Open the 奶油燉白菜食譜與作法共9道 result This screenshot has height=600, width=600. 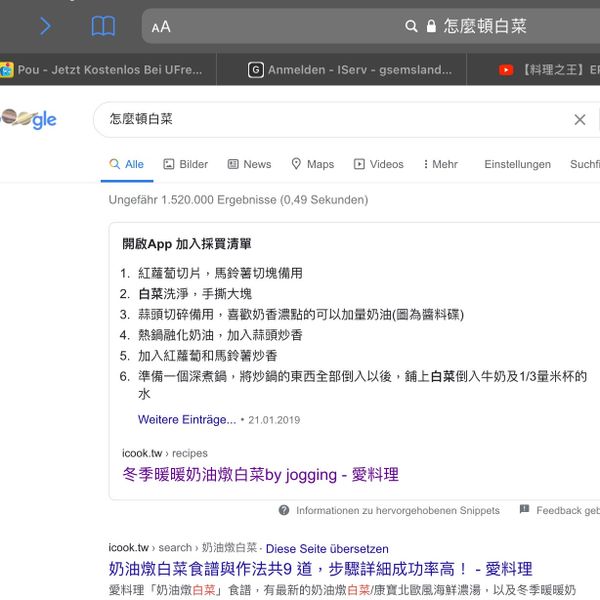[320, 569]
